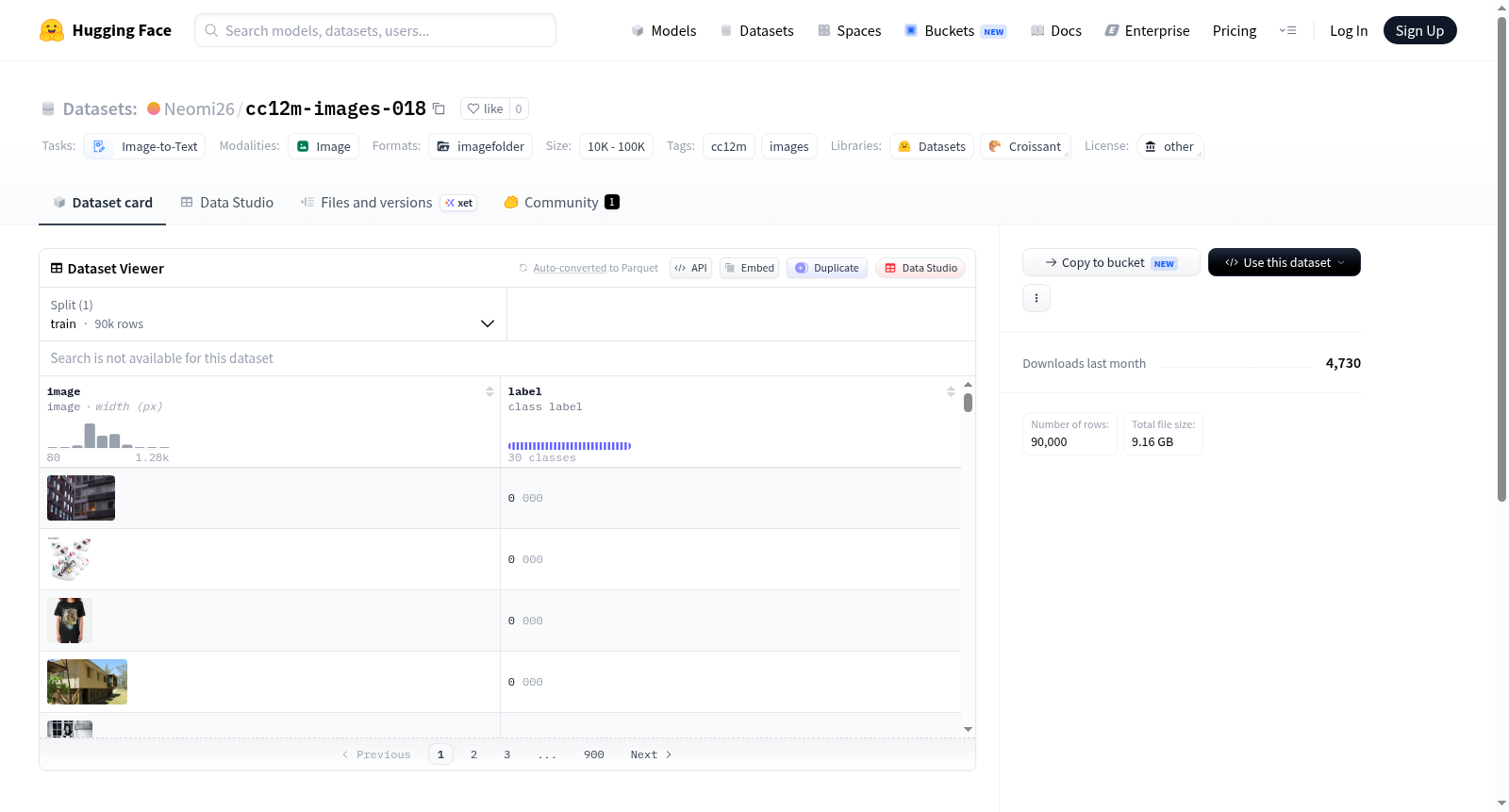Screen dimensions: 1509x812
Task: Jump to page 900 of the dataset
Action: click(594, 754)
